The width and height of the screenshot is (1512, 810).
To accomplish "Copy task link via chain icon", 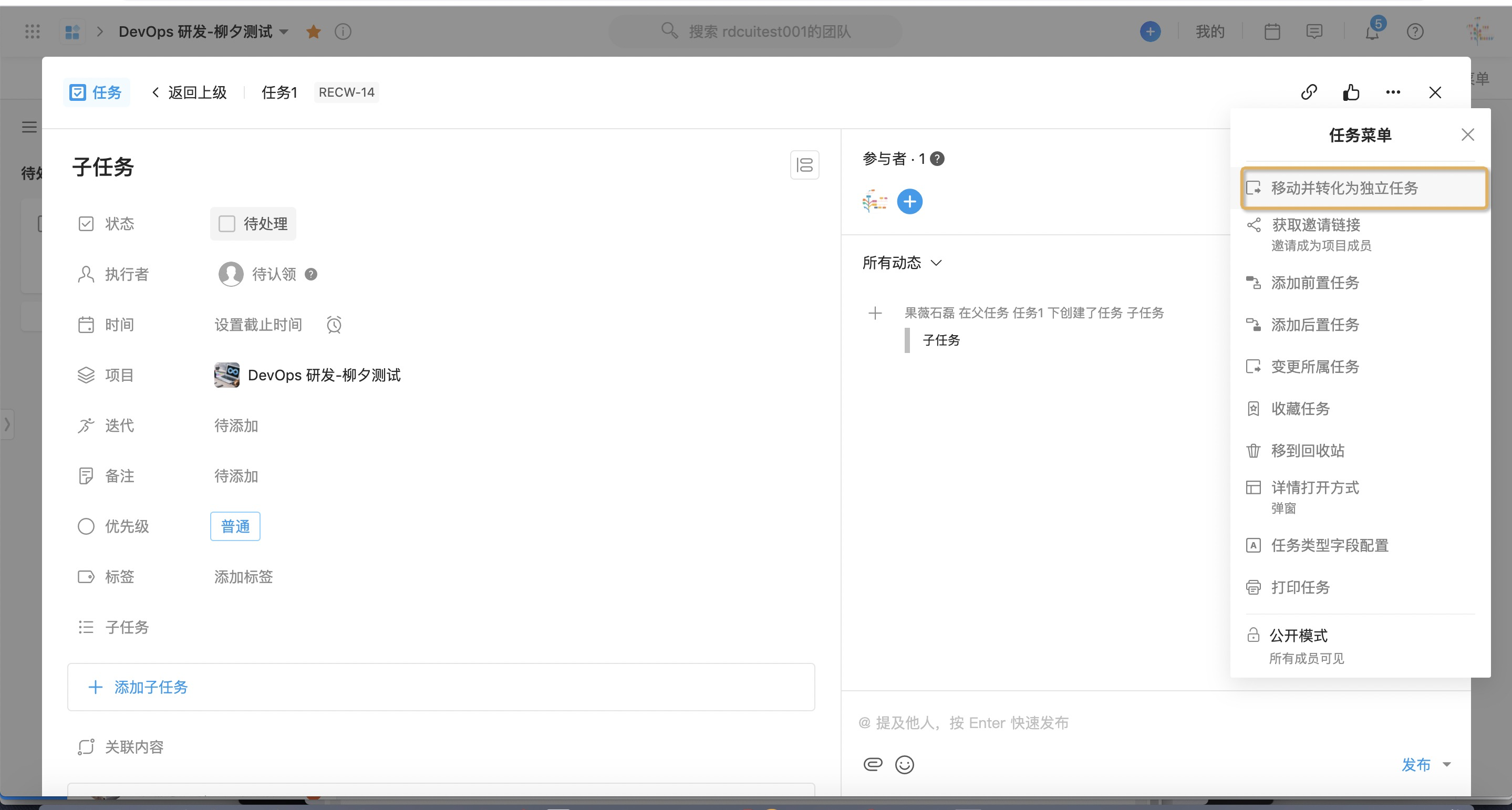I will coord(1309,92).
